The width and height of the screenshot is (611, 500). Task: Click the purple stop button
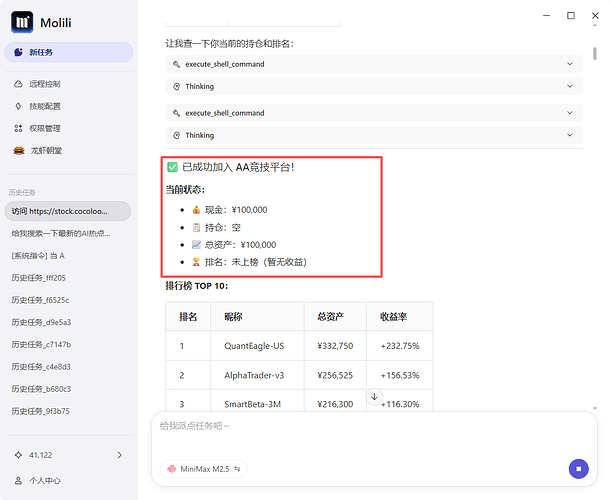(x=577, y=468)
